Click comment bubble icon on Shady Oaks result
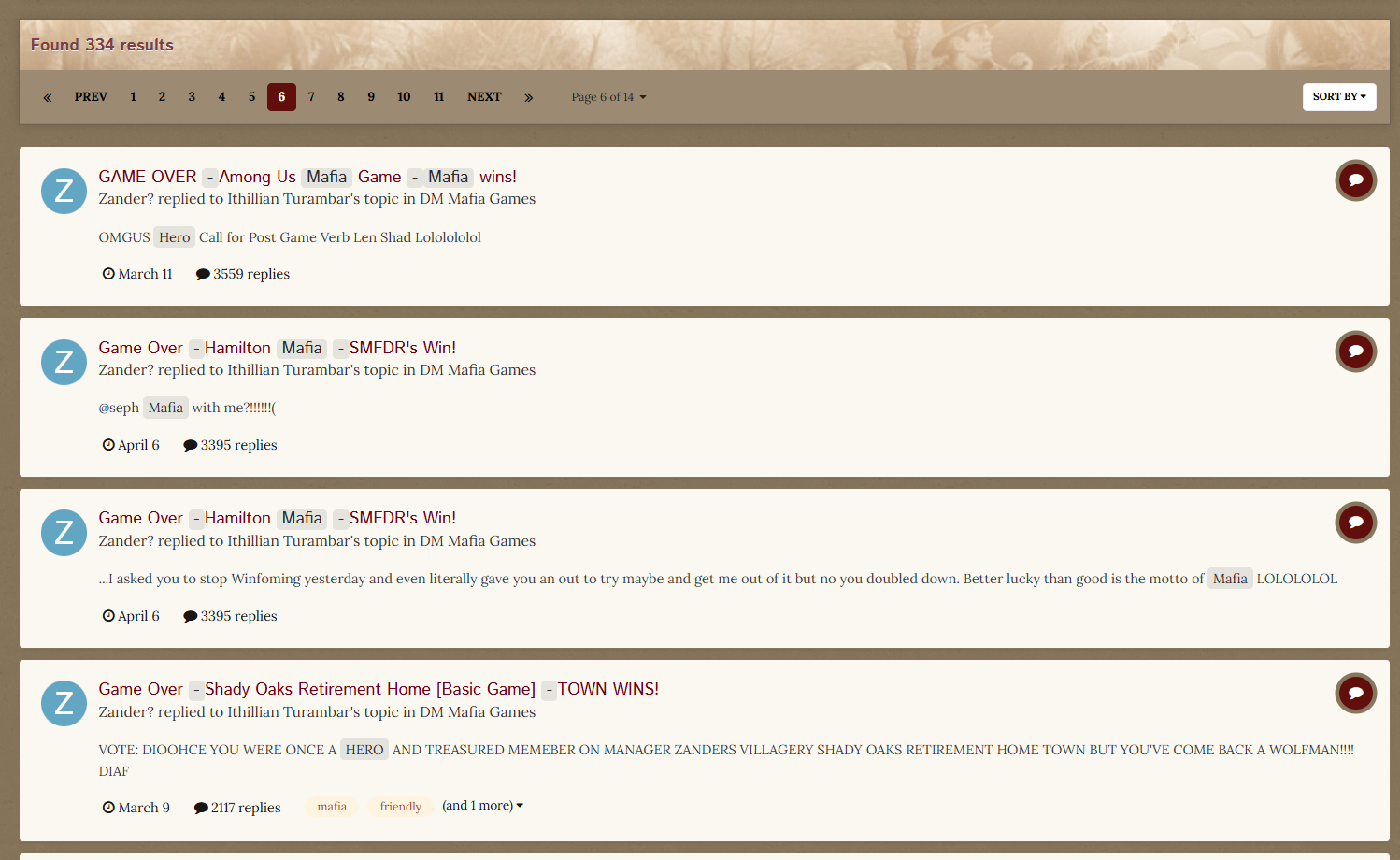The height and width of the screenshot is (860, 1400). coord(1355,693)
